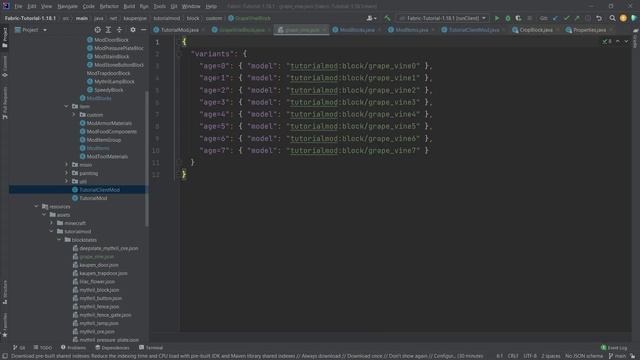Open Project panel settings gear
Image resolution: width=640 pixels, height=360 pixels.
[x=133, y=30]
